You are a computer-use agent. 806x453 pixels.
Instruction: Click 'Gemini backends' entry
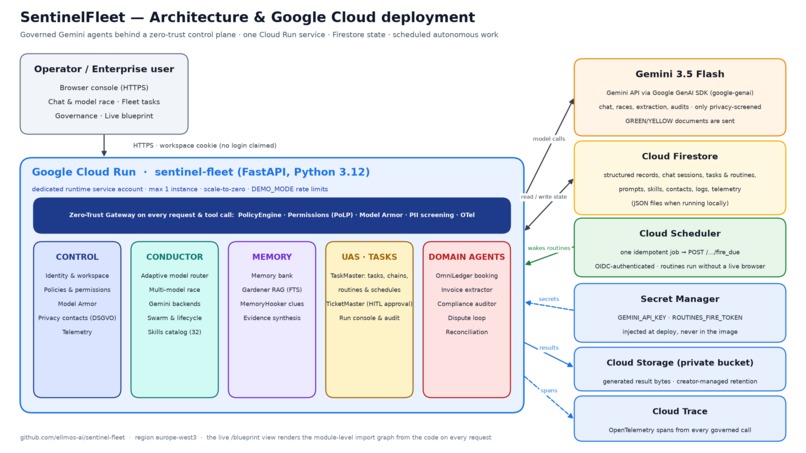click(x=174, y=304)
